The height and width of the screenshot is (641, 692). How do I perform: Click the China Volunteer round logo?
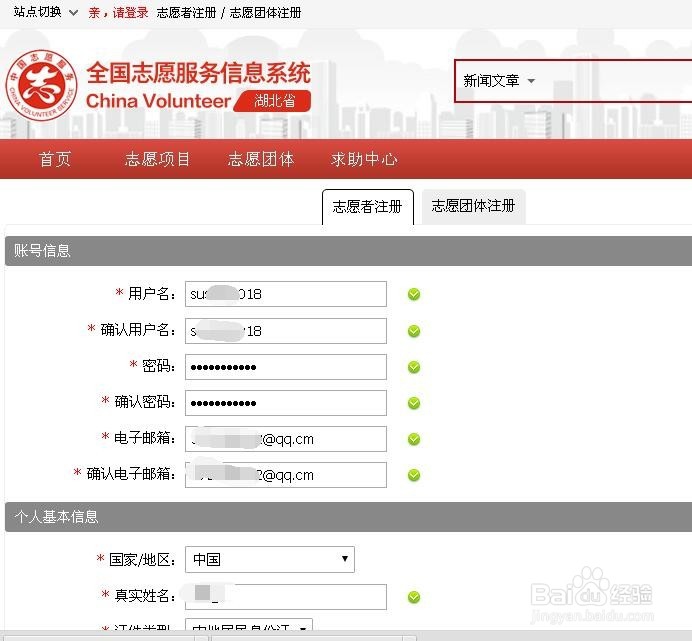pyautogui.click(x=41, y=85)
